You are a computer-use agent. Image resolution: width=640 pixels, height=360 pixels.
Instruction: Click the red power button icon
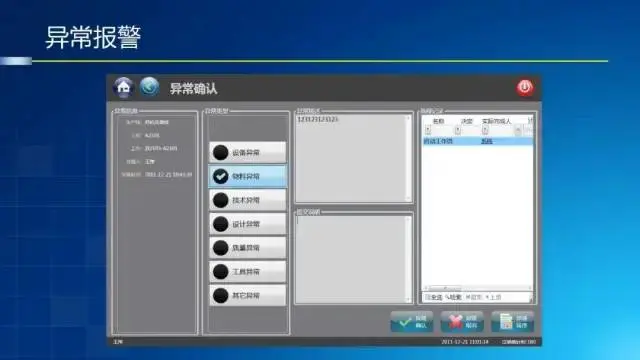525,87
